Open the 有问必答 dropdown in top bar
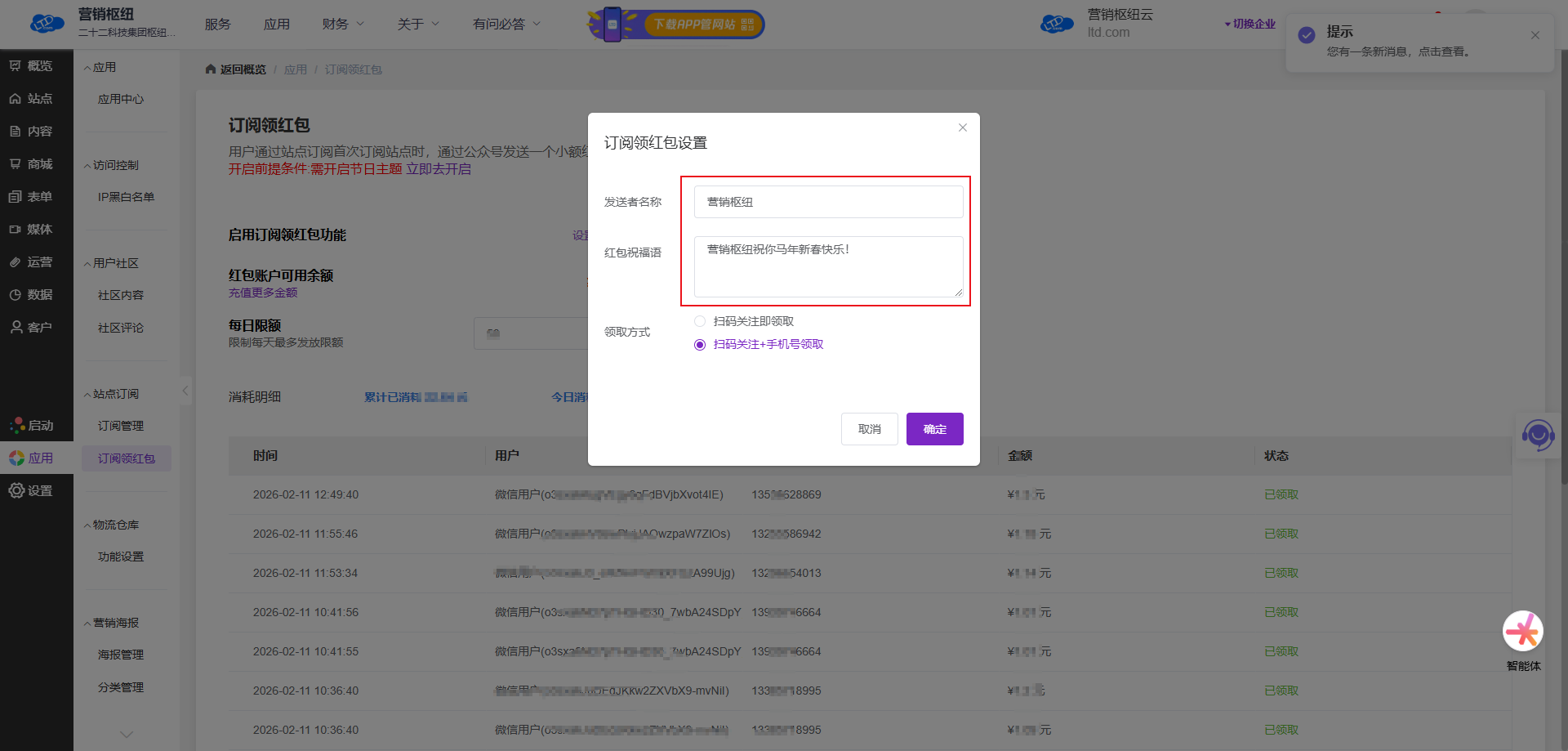Viewport: 1568px width, 751px height. (x=506, y=25)
